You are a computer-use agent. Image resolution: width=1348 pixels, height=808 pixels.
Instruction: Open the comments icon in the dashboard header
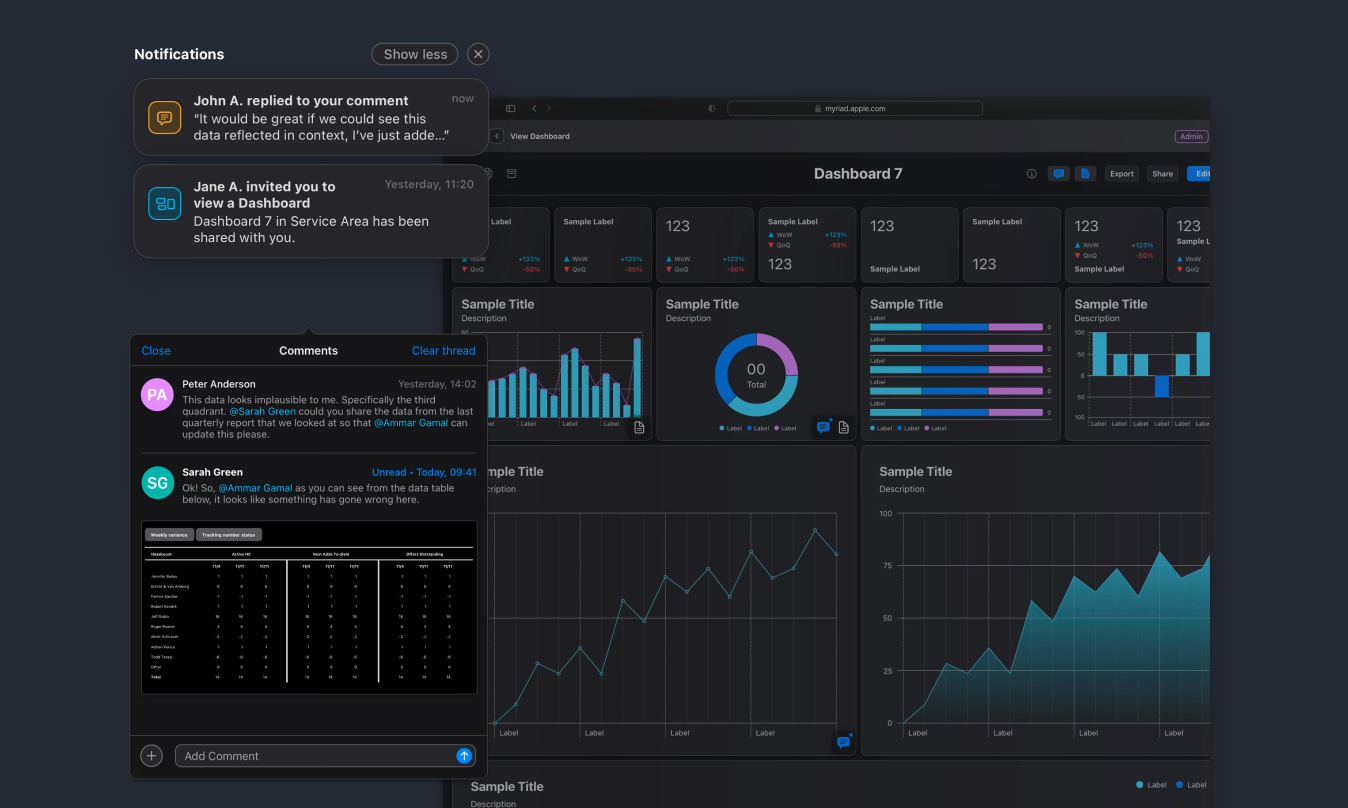point(1058,173)
